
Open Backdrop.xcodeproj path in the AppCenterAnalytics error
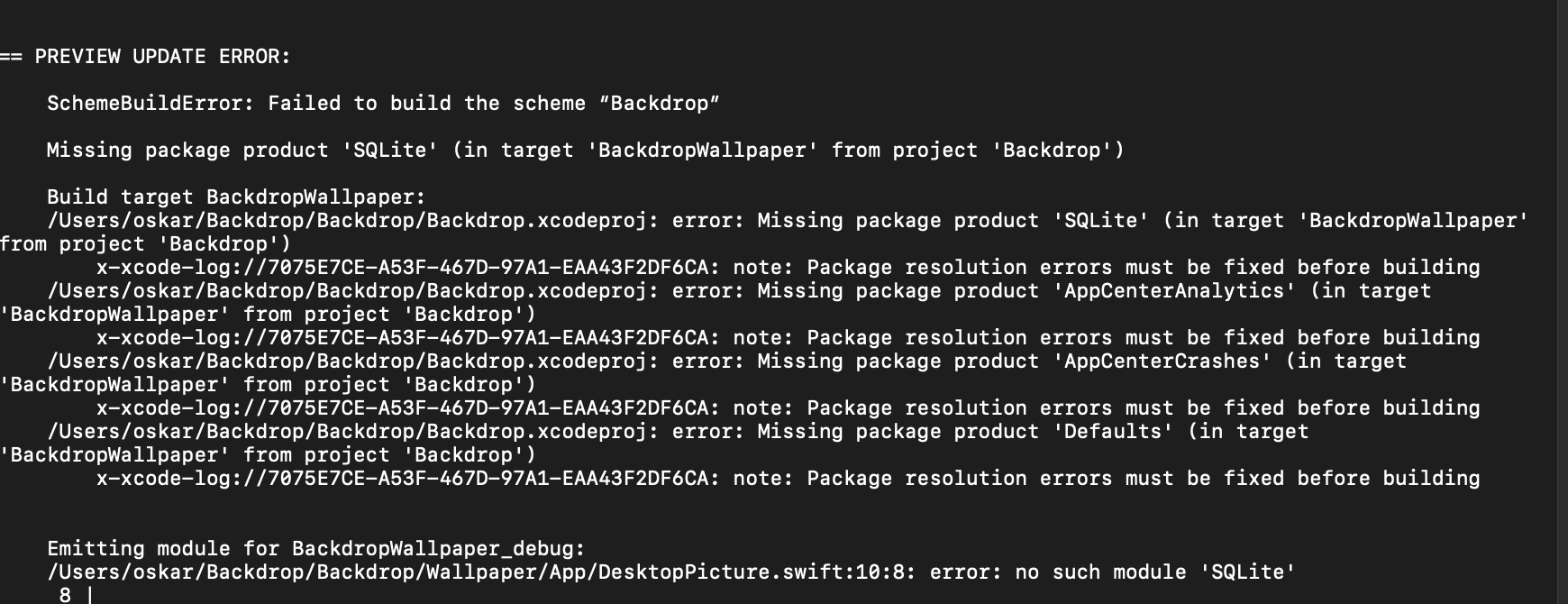[x=347, y=291]
